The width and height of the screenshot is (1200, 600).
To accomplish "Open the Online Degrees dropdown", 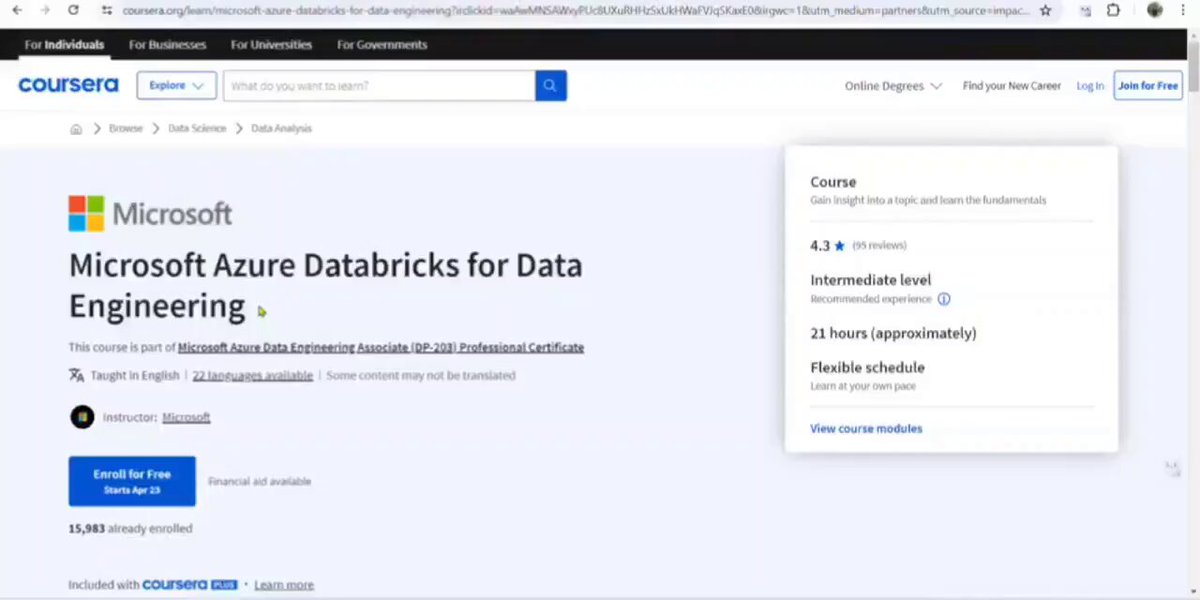I will point(893,86).
